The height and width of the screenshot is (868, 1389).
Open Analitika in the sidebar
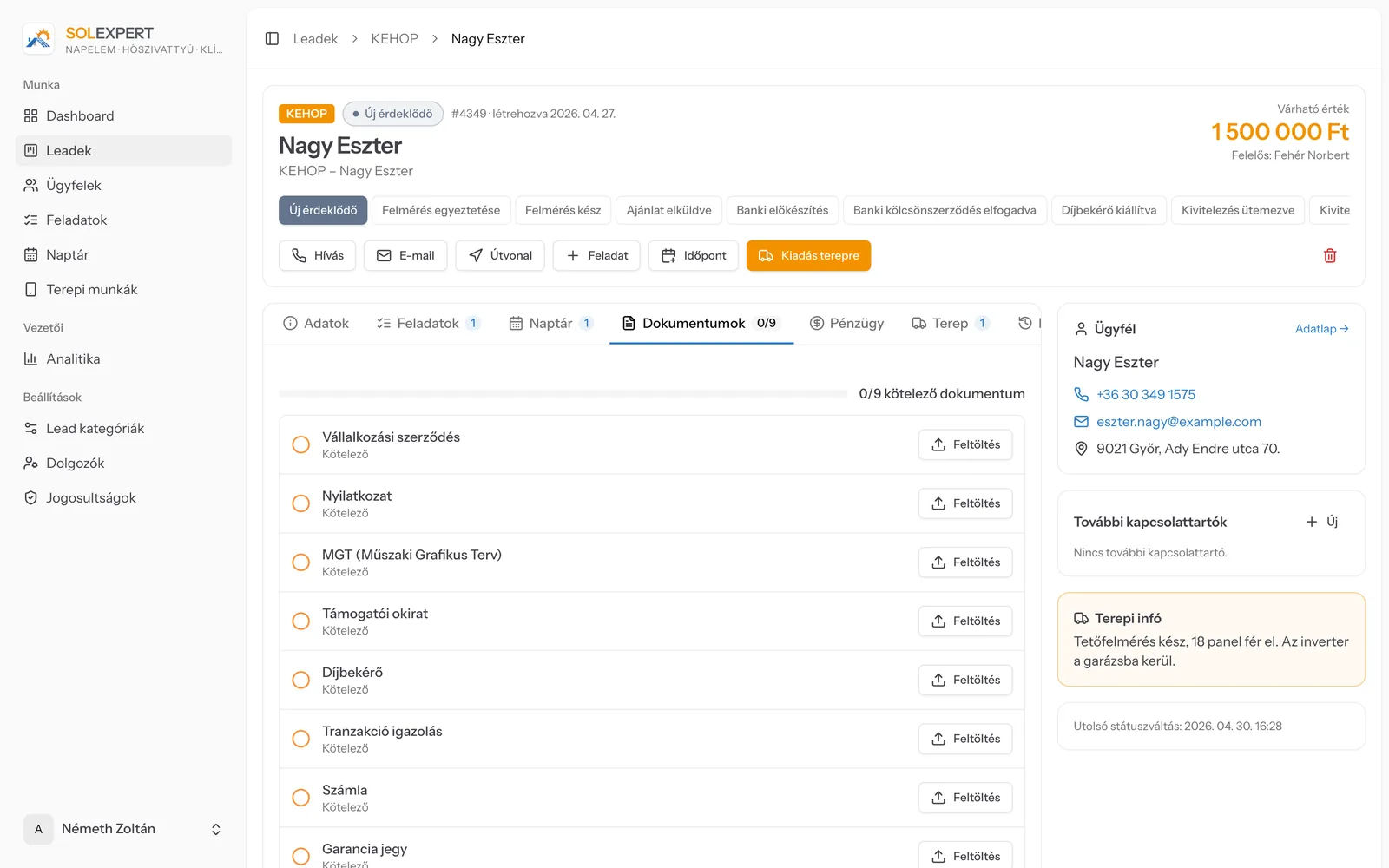123,358
